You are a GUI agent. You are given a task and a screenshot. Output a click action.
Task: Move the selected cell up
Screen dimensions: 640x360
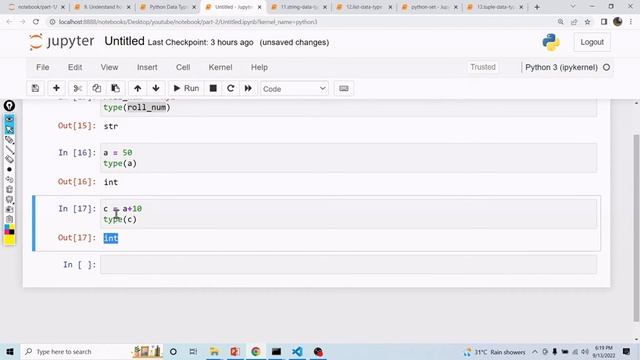pos(138,88)
